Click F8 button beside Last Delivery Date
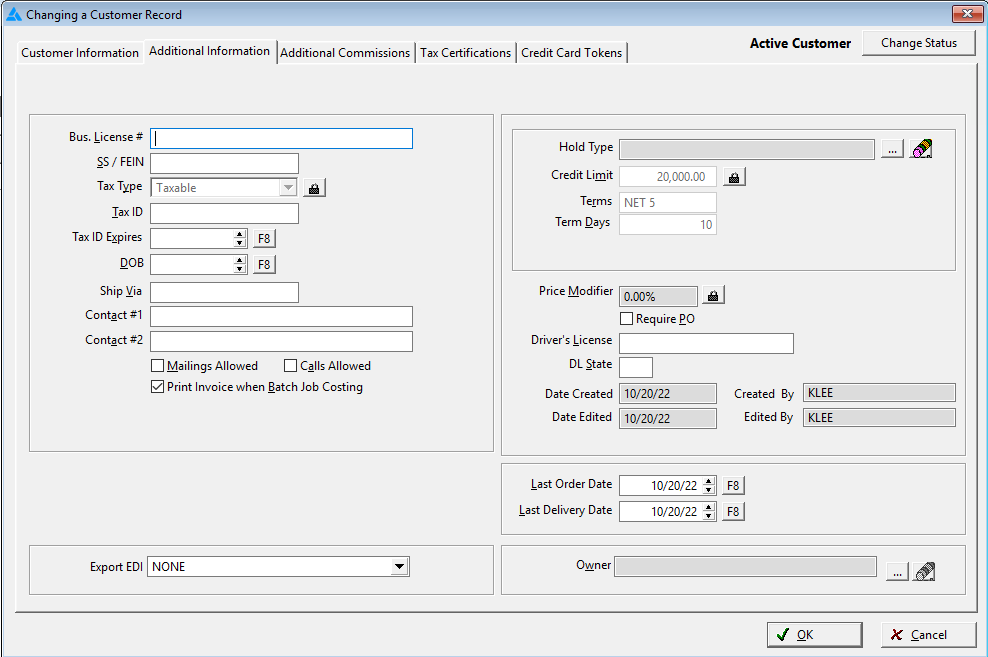Screen dimensions: 988x657 click(733, 511)
